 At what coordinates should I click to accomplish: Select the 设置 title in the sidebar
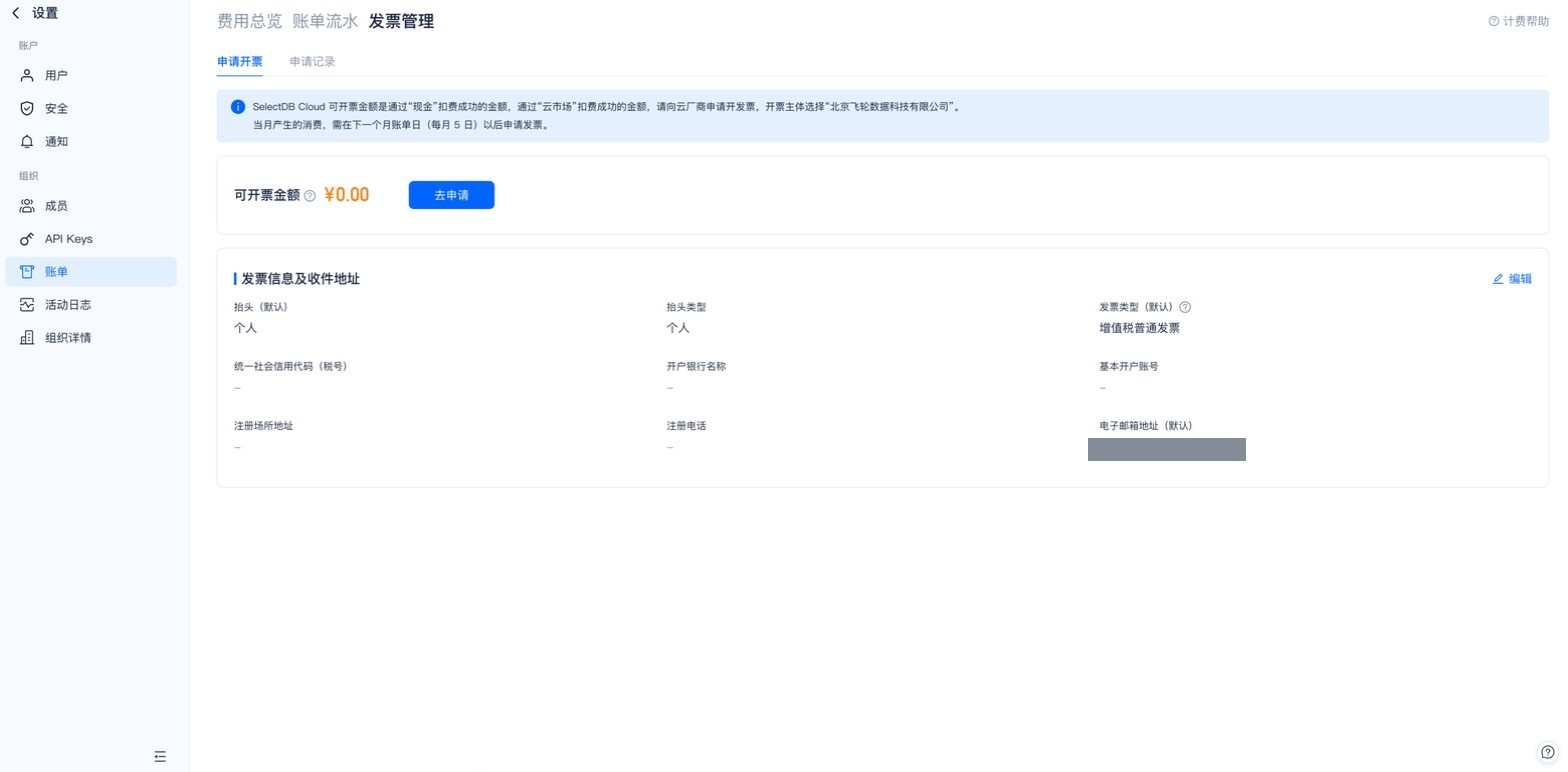pos(45,13)
